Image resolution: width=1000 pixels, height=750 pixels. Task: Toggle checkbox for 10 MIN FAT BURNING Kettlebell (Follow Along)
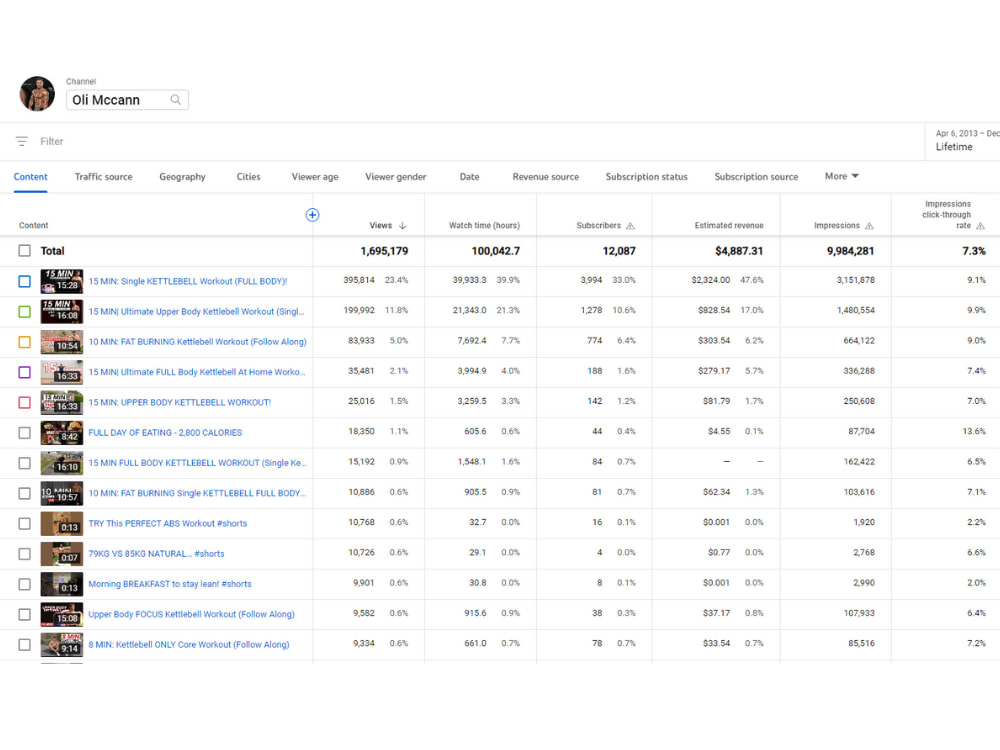(x=24, y=342)
